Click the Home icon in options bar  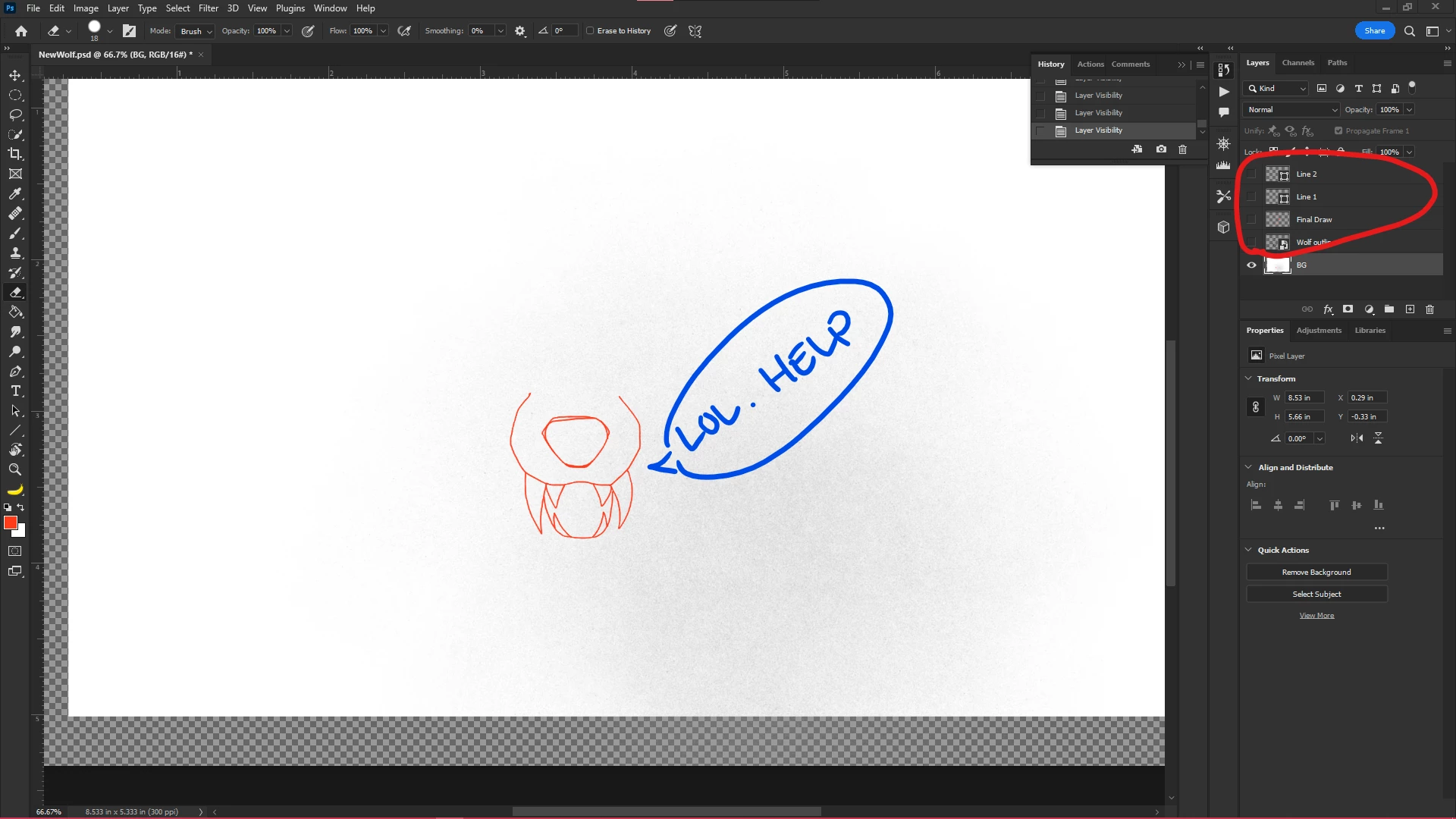[21, 31]
